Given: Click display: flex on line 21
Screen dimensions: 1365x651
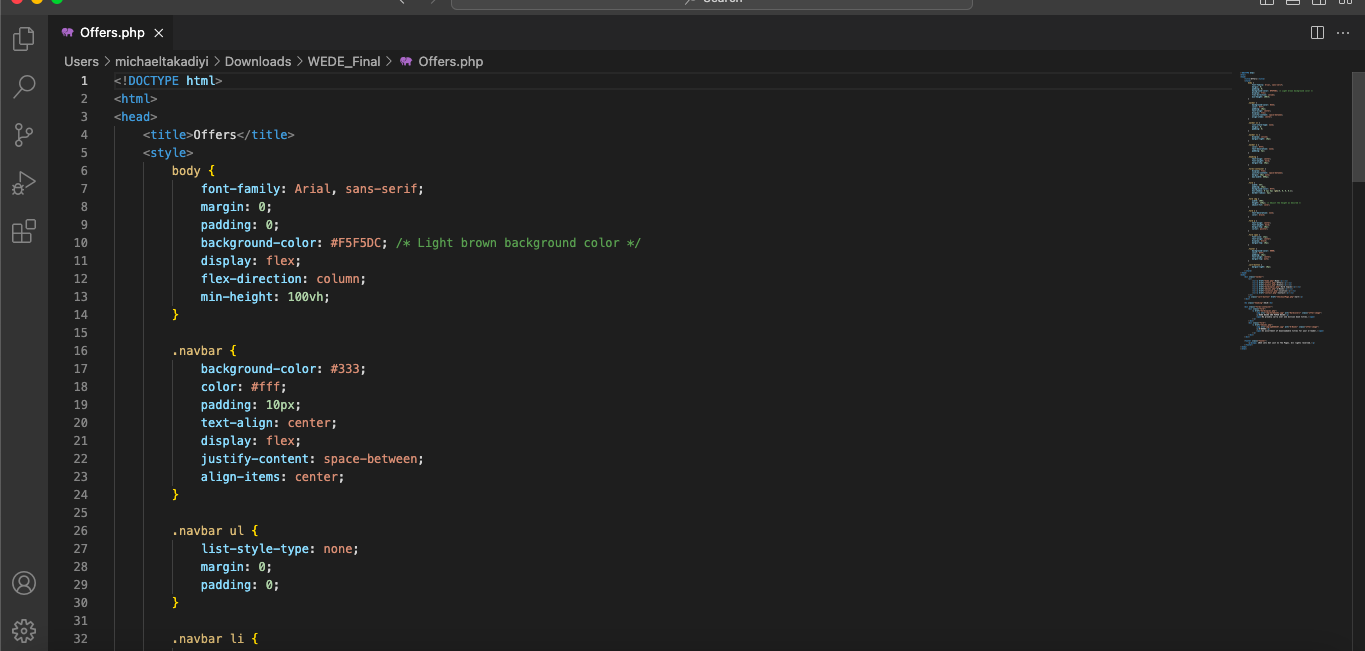Looking at the screenshot, I should 251,441.
